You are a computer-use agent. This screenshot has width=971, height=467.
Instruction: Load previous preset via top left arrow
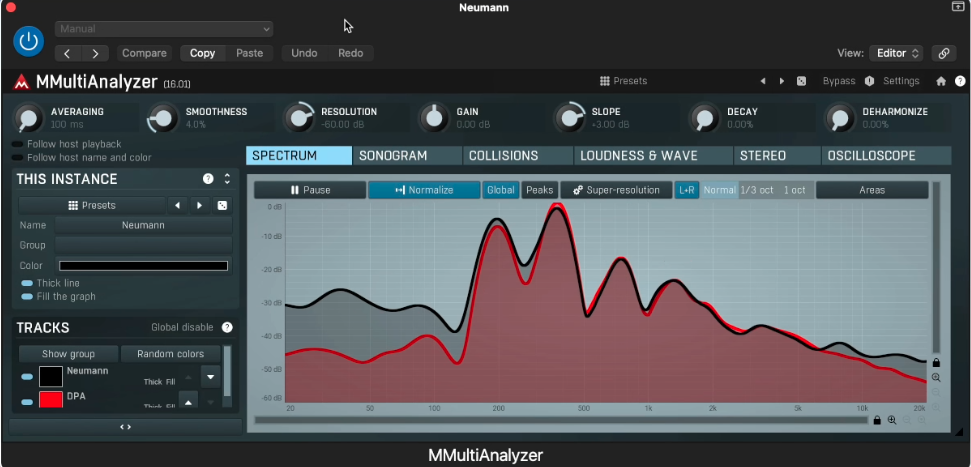point(763,81)
